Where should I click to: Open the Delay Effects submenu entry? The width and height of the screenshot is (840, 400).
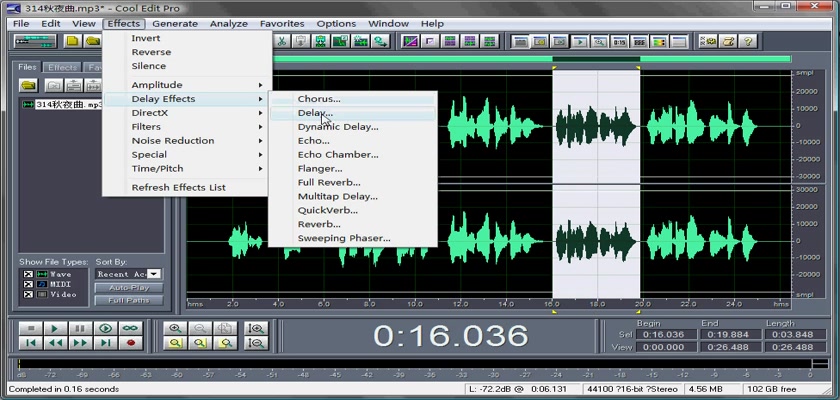click(185, 99)
